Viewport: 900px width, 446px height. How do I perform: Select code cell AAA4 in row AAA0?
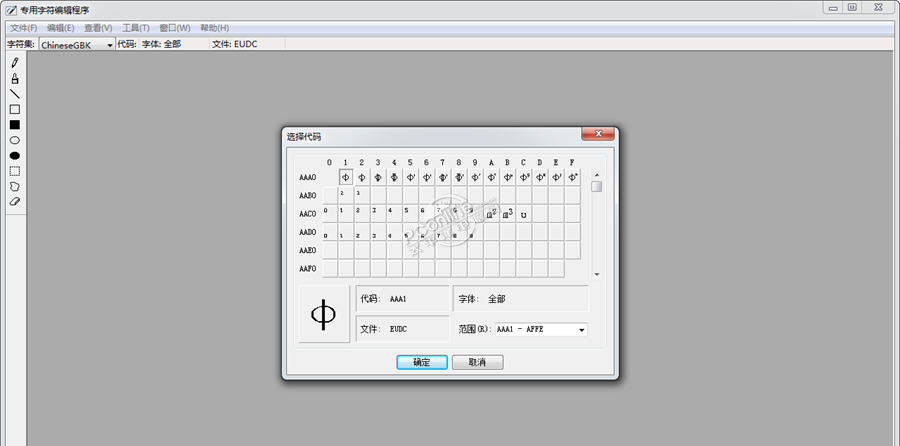[394, 178]
